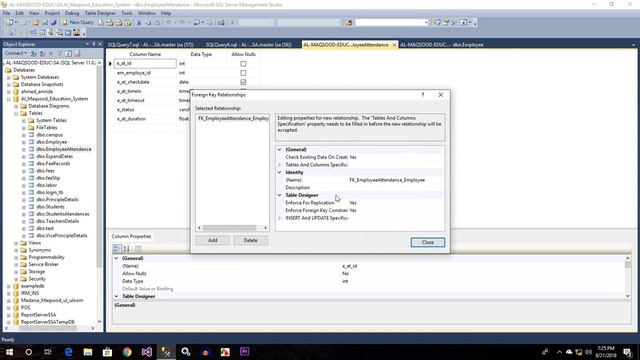Open Microsoft Edge from the taskbar
The width and height of the screenshot is (640, 360).
(x=68, y=352)
